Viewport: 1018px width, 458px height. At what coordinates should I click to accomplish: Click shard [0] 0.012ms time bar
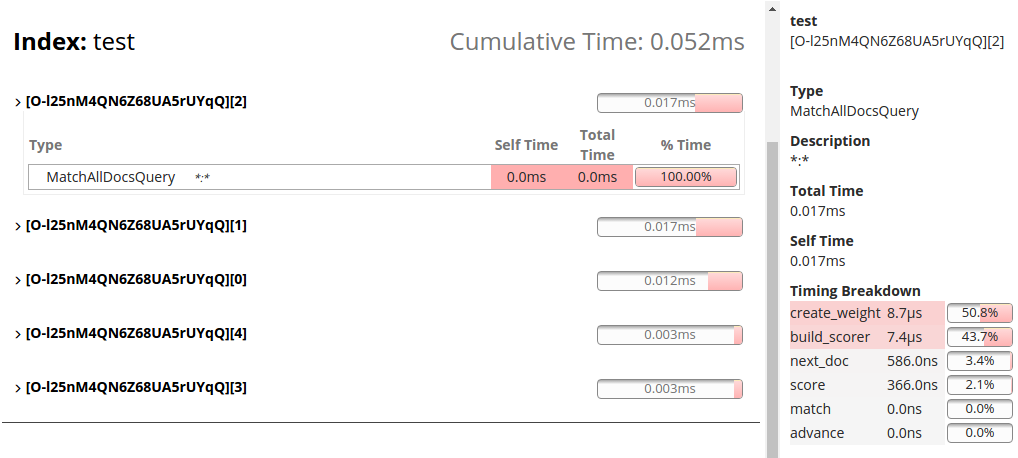click(670, 281)
